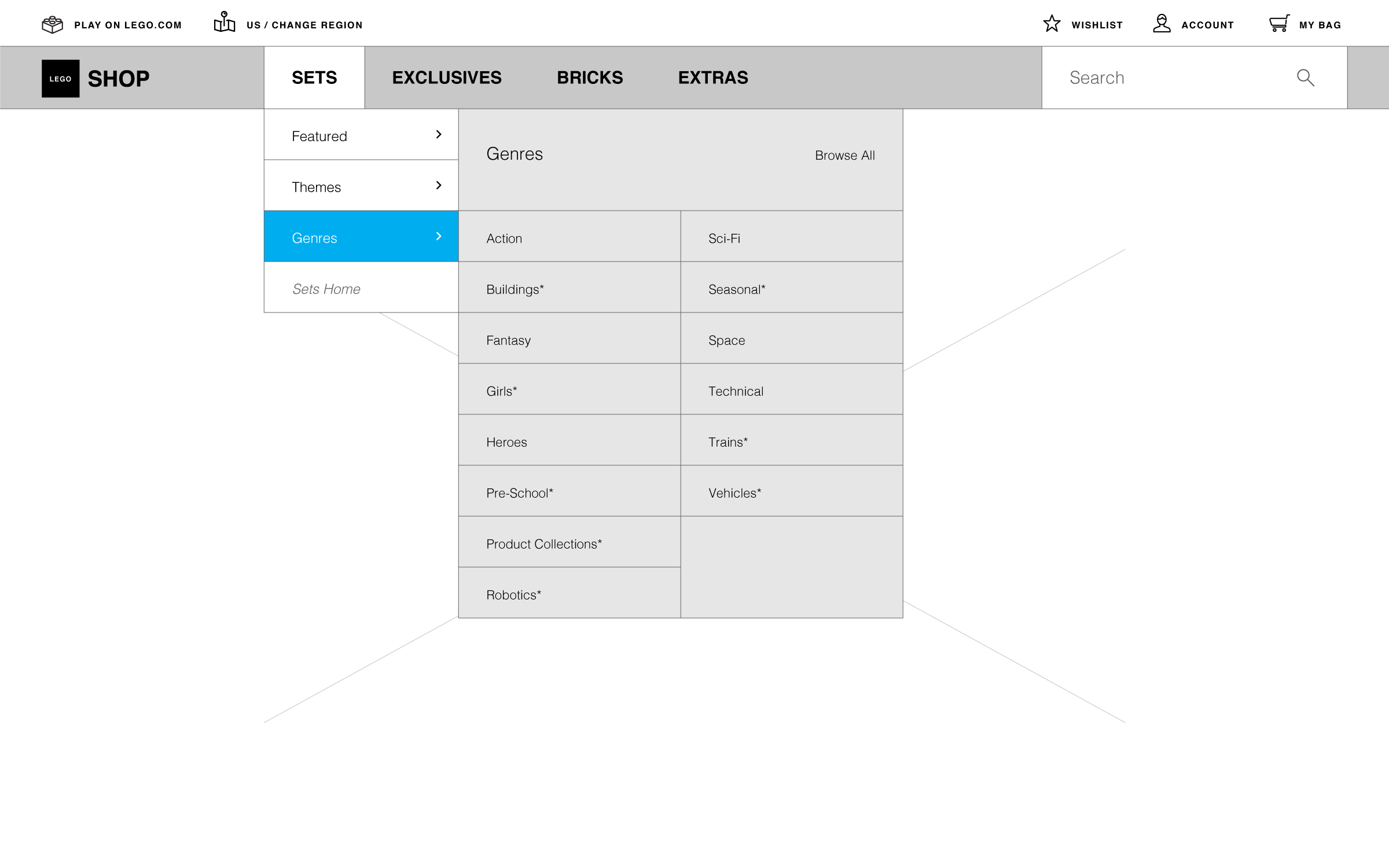The height and width of the screenshot is (868, 1389).
Task: Click the LEGO brick icon
Action: coord(52,24)
